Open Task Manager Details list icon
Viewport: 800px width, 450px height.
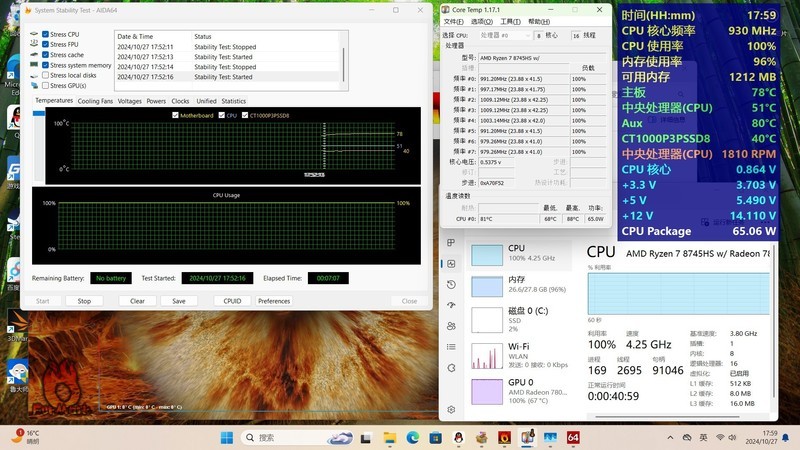tap(451, 347)
